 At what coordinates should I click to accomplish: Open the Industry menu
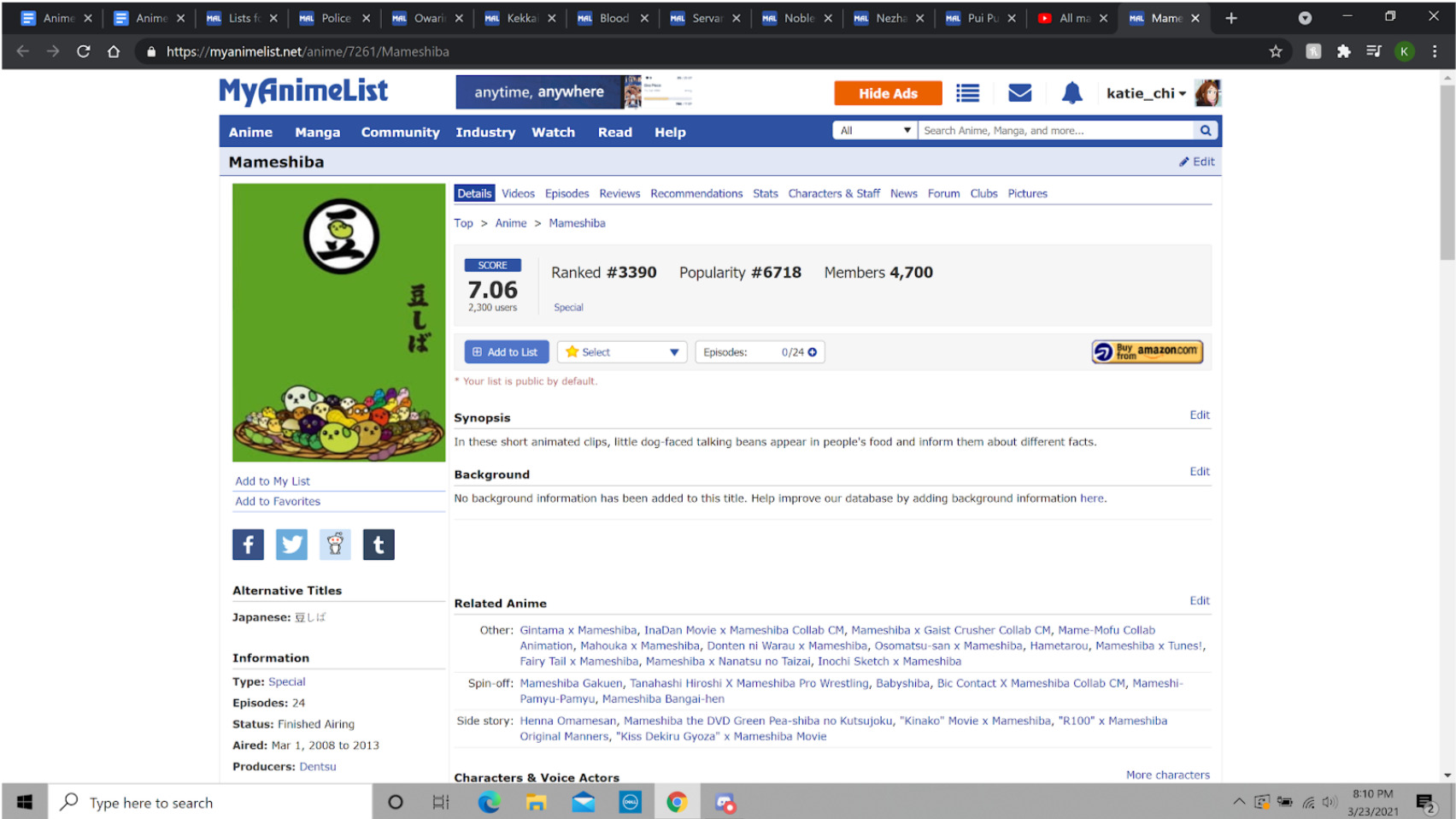(485, 133)
